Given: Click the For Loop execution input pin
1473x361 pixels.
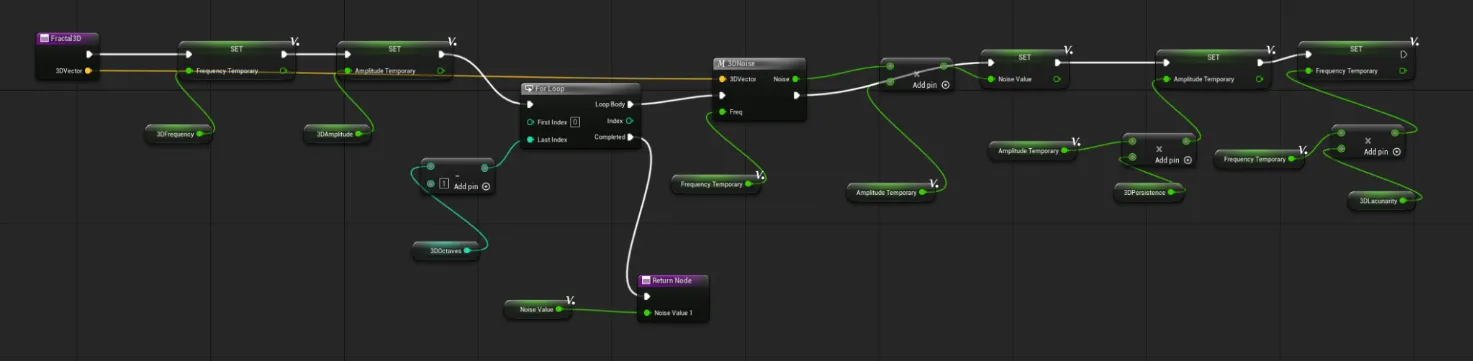Looking at the screenshot, I should [530, 104].
